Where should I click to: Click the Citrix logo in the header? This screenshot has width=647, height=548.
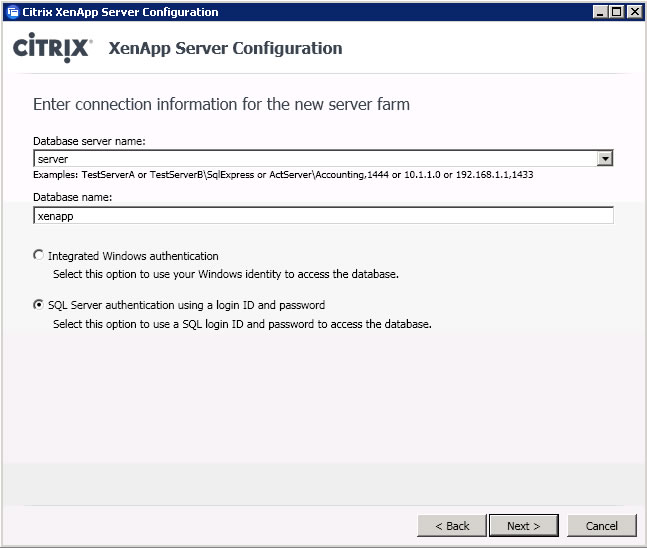click(x=52, y=47)
